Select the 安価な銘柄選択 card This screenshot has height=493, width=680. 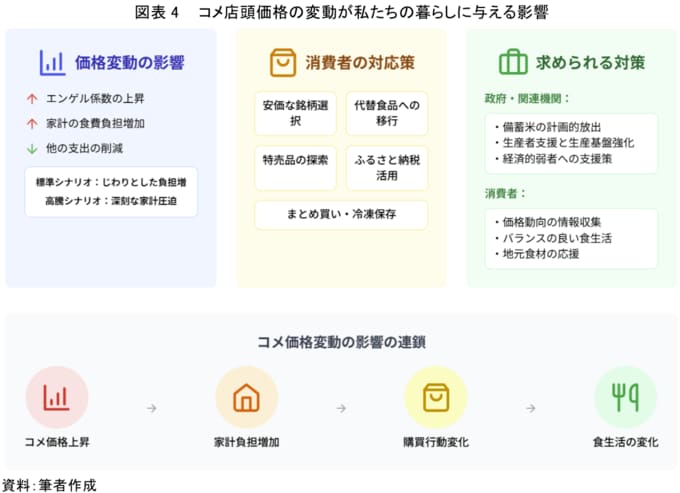(295, 113)
